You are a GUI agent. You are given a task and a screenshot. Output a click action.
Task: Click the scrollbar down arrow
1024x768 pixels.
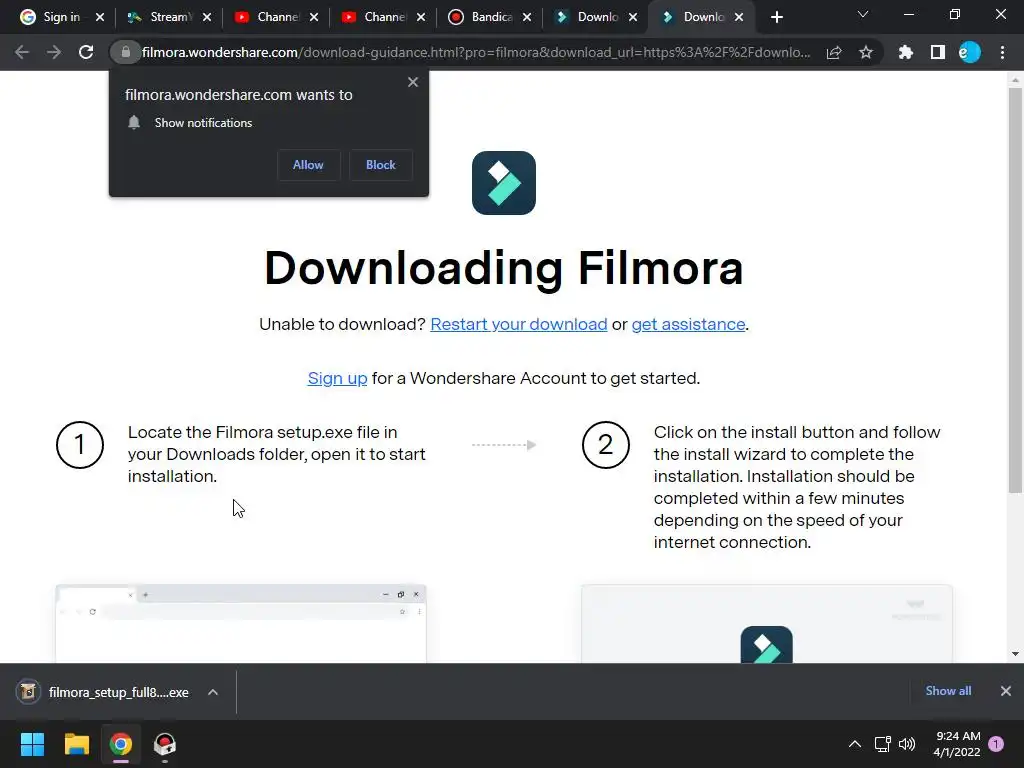point(1015,654)
